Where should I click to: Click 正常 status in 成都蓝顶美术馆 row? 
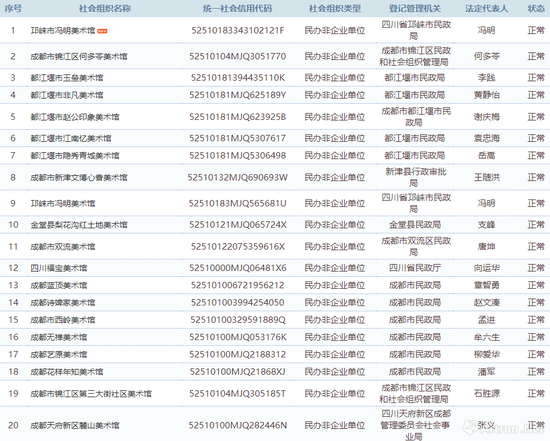click(x=536, y=285)
